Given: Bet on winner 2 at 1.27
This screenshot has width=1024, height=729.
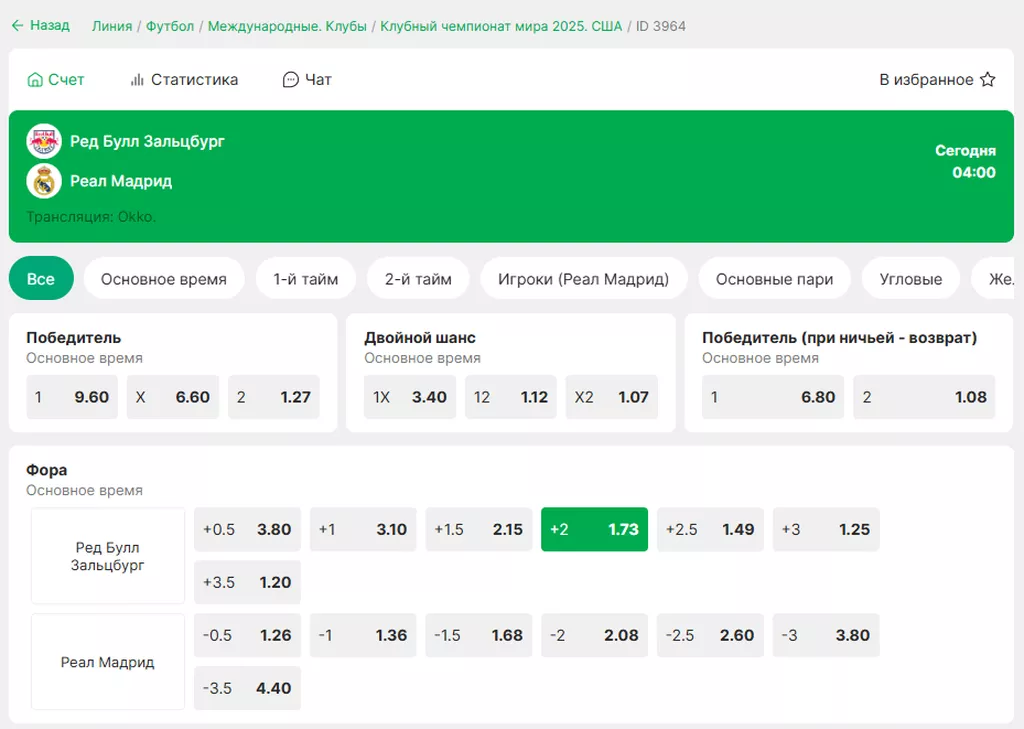Looking at the screenshot, I should [274, 397].
